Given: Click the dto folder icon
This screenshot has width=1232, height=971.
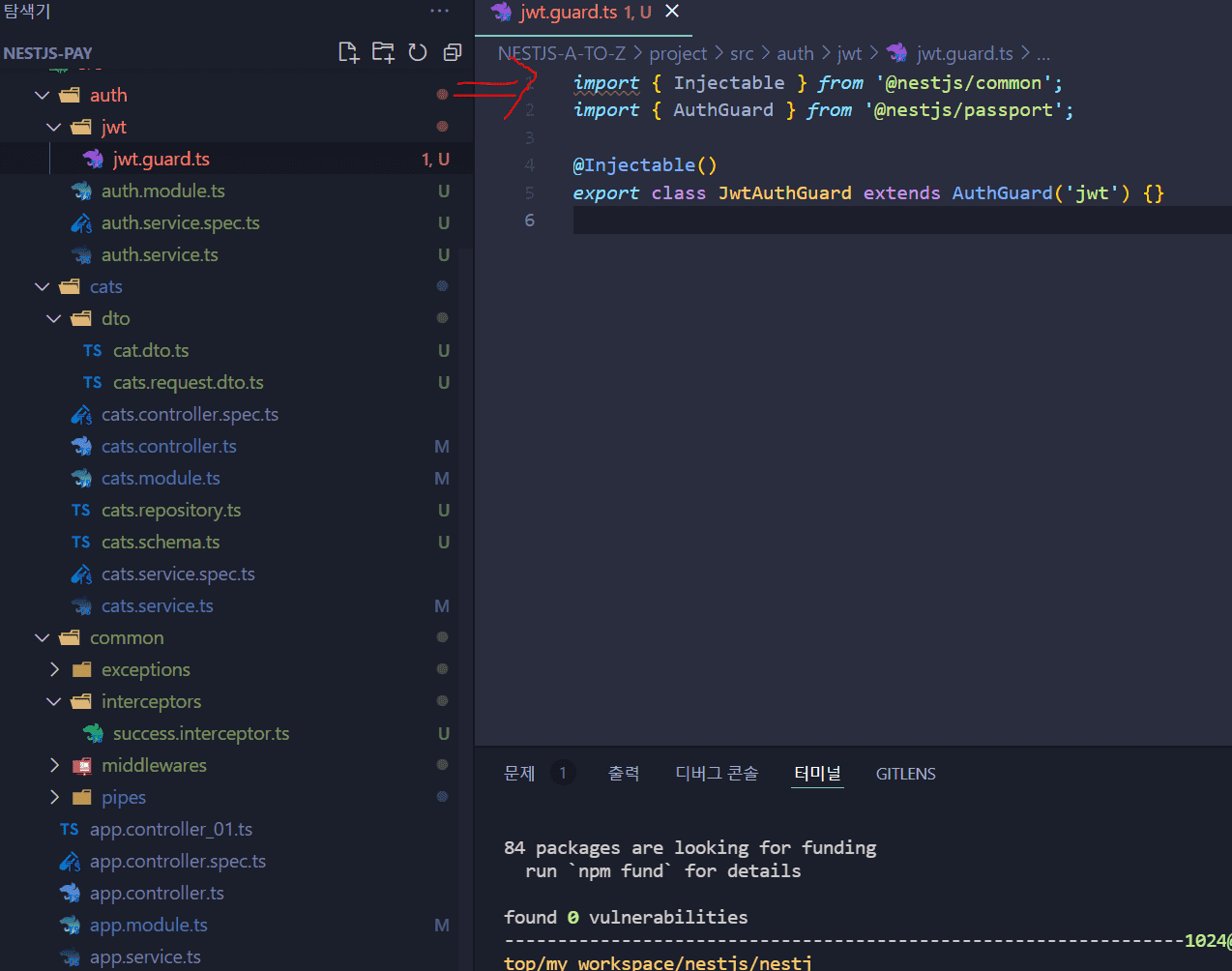Looking at the screenshot, I should point(81,318).
